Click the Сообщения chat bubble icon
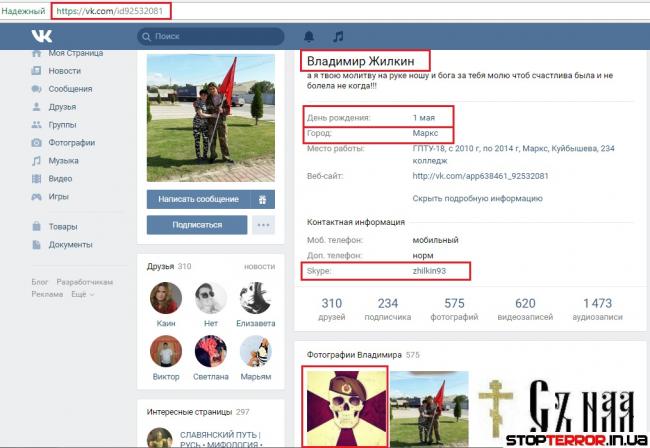Viewport: 650px width, 448px height. (36, 89)
